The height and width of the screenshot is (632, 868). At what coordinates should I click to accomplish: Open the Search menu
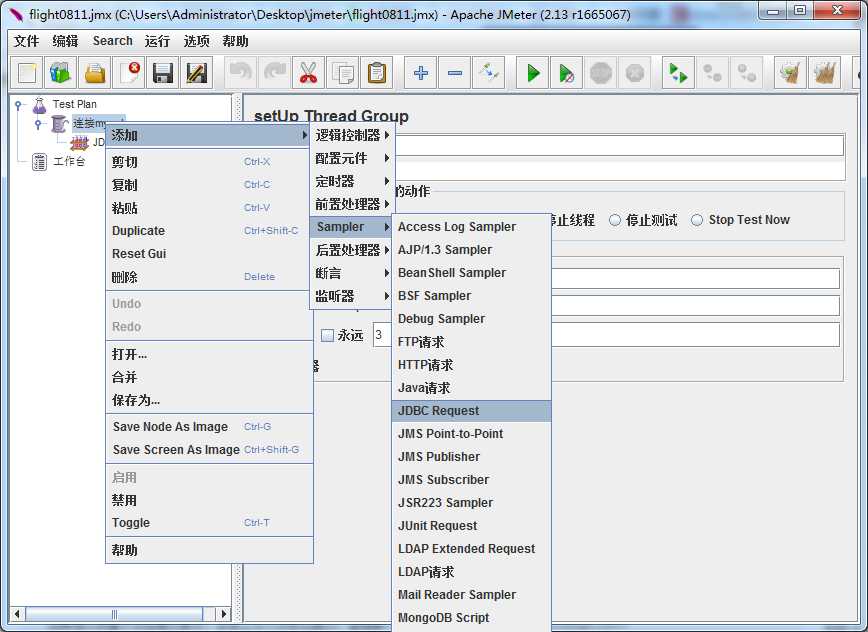112,41
